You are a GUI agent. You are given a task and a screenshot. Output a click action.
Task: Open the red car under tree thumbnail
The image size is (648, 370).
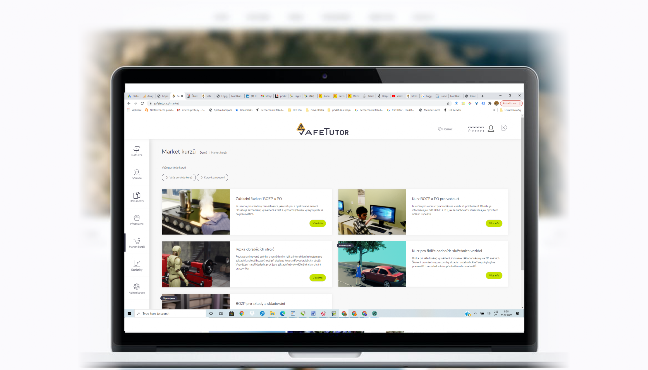(x=372, y=264)
